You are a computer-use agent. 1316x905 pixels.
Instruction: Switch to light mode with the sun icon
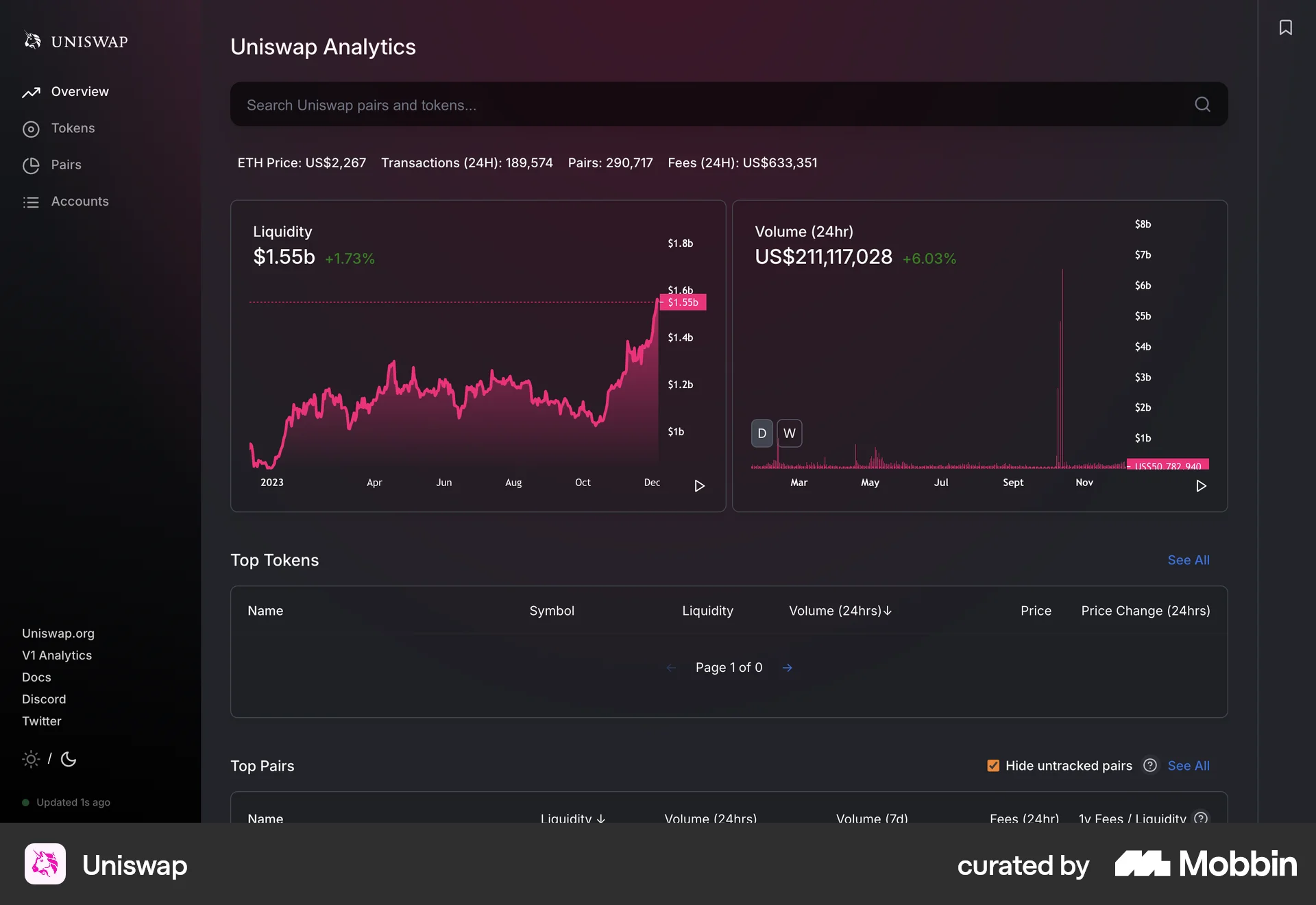pyautogui.click(x=31, y=760)
